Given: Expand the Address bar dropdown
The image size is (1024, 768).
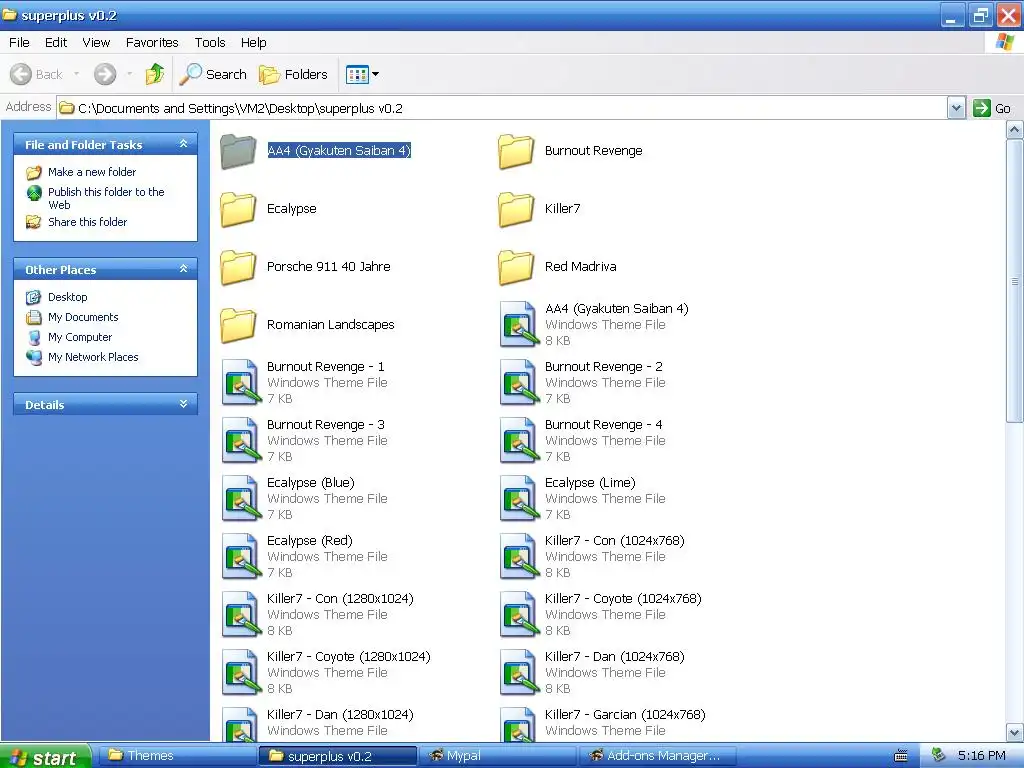Looking at the screenshot, I should click(956, 108).
